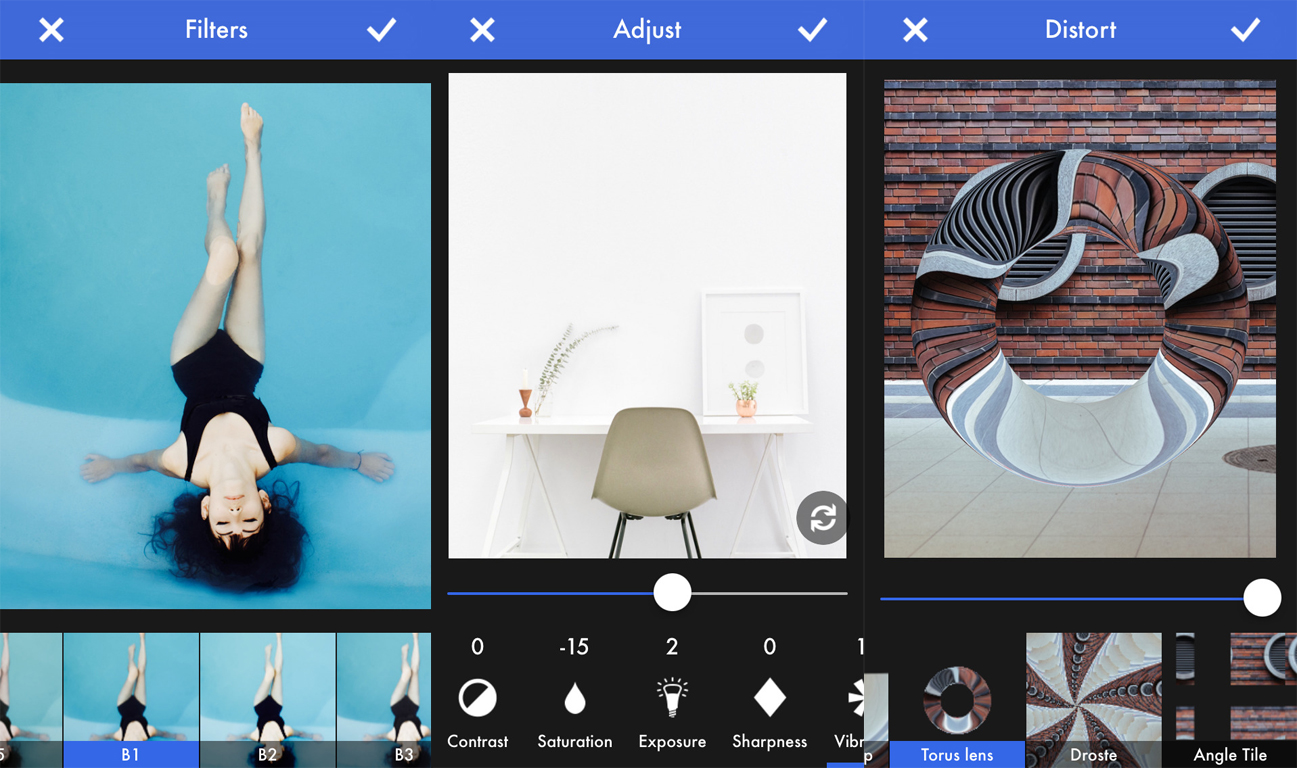Pick the Sharpness diamond icon
Screen dimensions: 1297x768
click(769, 698)
